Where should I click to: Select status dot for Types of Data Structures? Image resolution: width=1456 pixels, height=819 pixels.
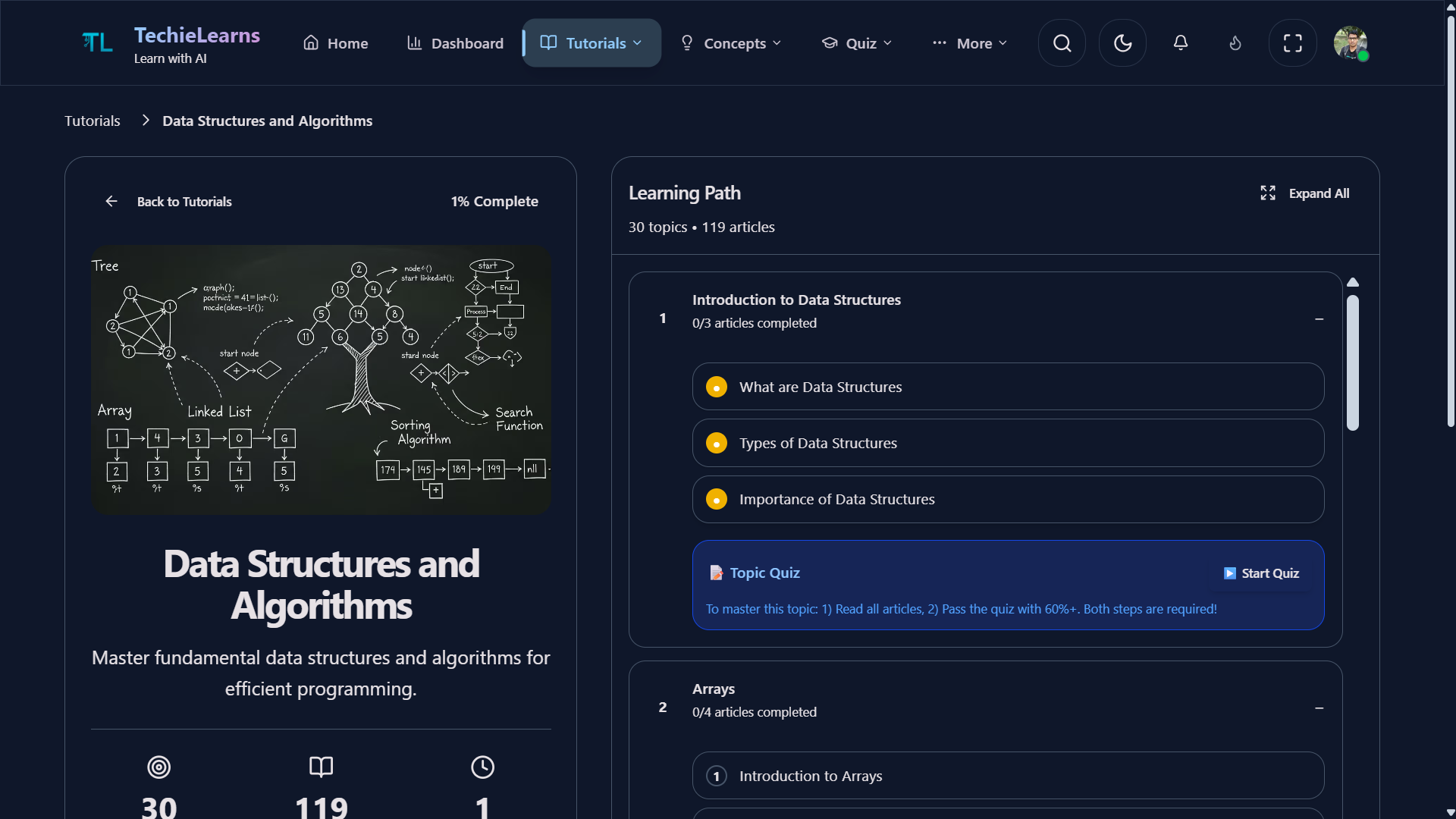pos(716,443)
